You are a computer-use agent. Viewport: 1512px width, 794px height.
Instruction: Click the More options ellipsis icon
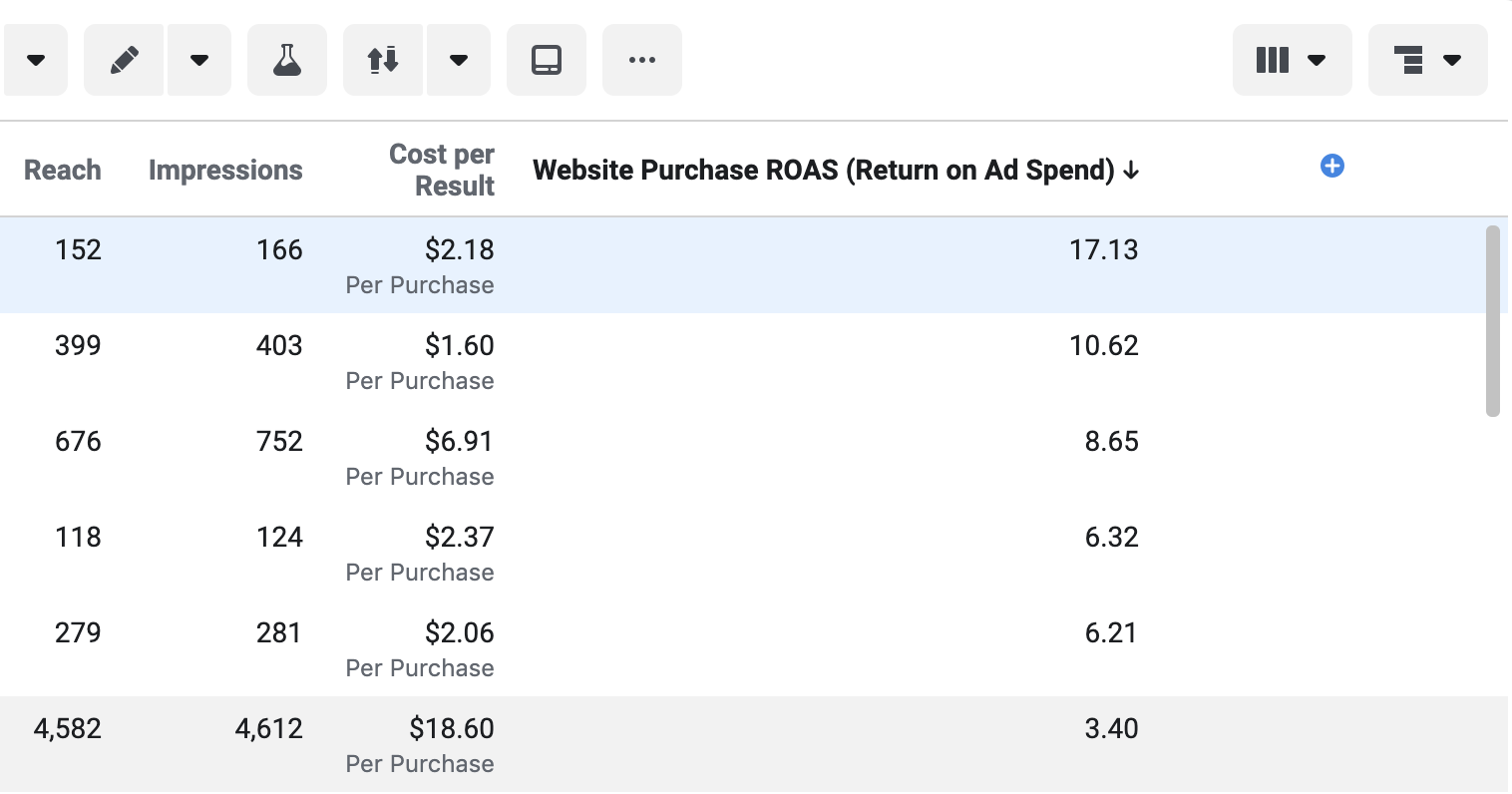(642, 60)
